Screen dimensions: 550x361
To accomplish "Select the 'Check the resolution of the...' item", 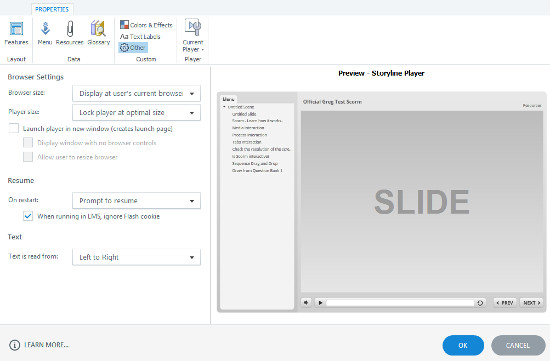I will coord(261,149).
